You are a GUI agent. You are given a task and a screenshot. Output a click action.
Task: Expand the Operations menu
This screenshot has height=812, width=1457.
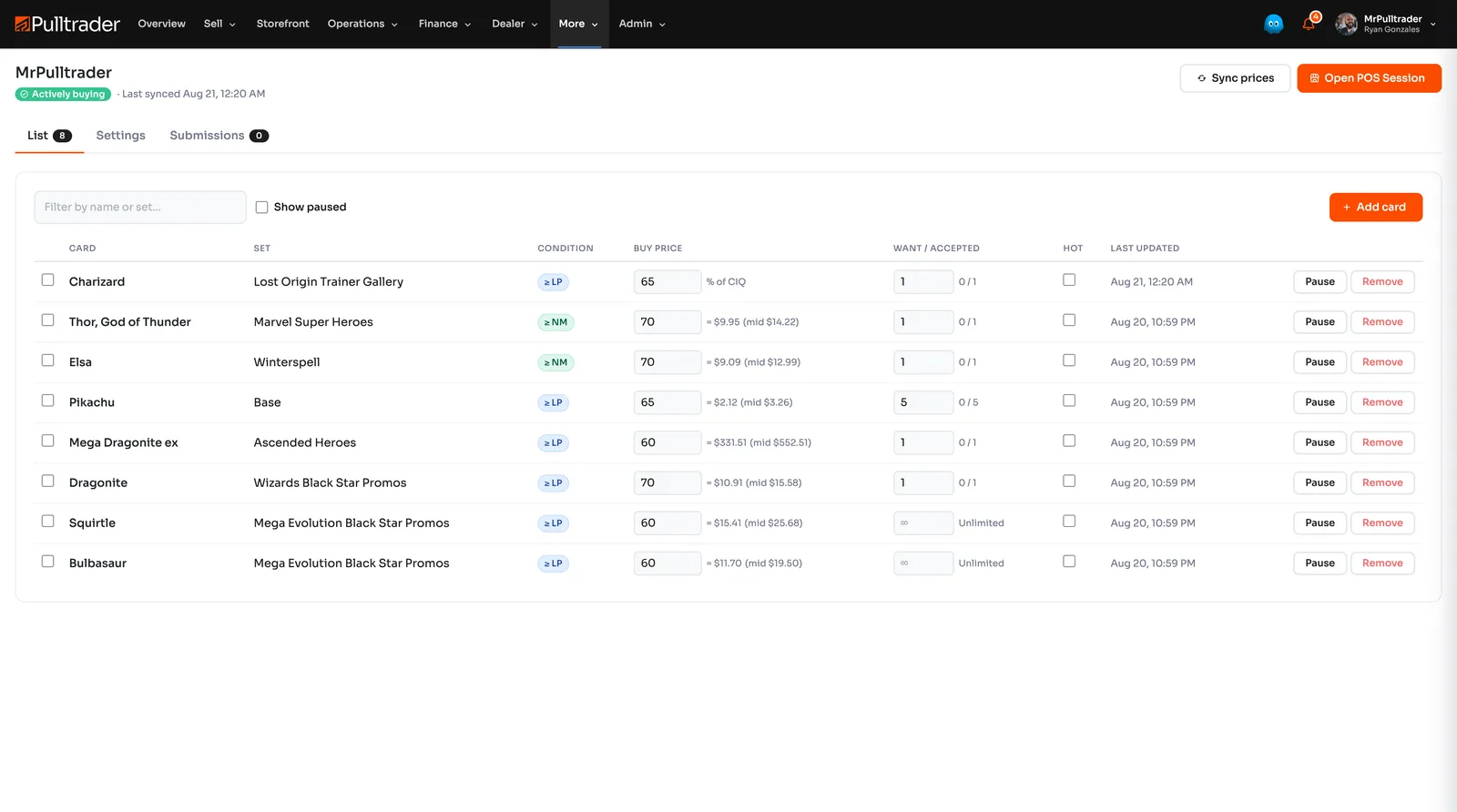(x=362, y=24)
